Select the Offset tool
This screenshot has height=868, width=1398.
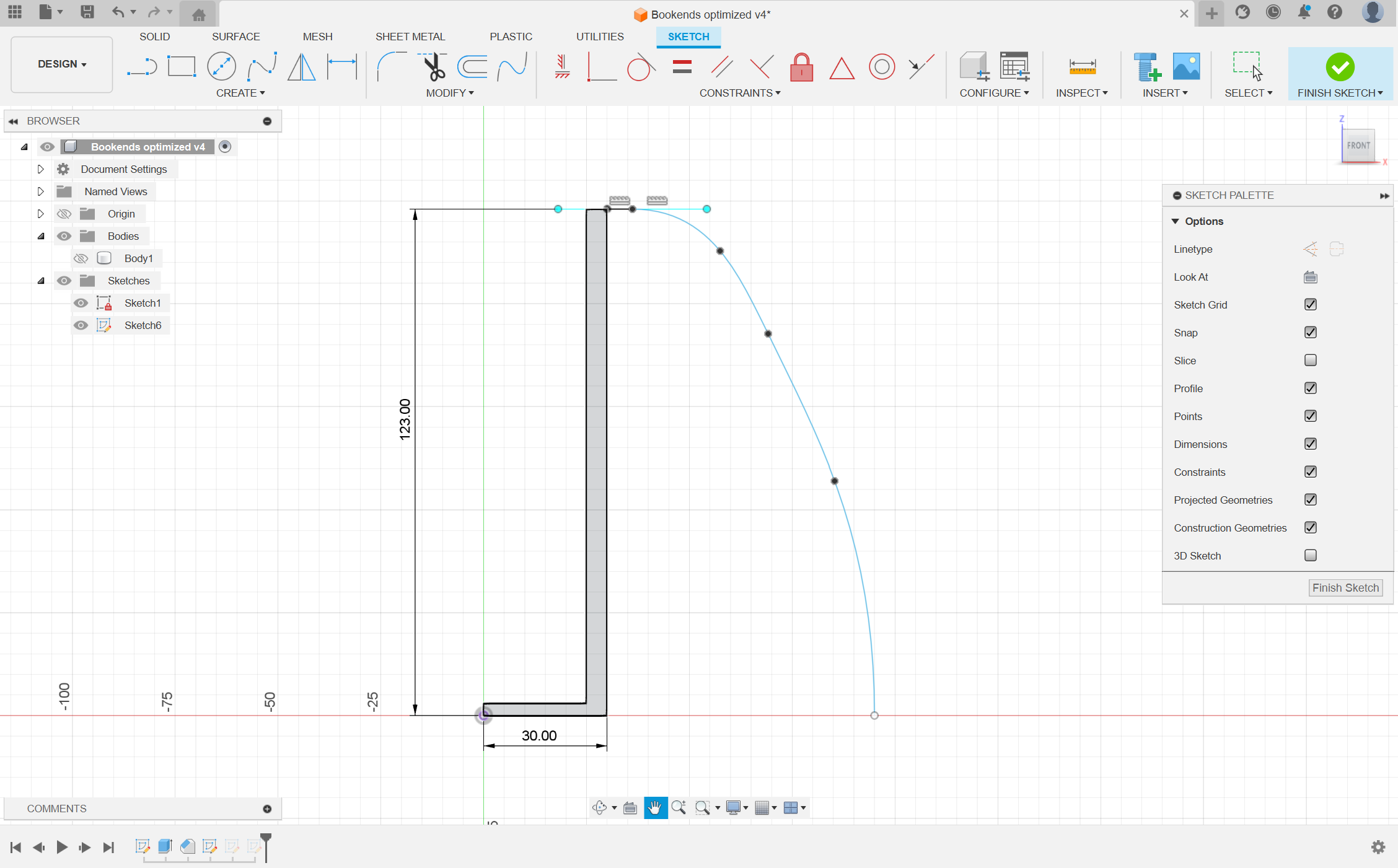point(472,66)
